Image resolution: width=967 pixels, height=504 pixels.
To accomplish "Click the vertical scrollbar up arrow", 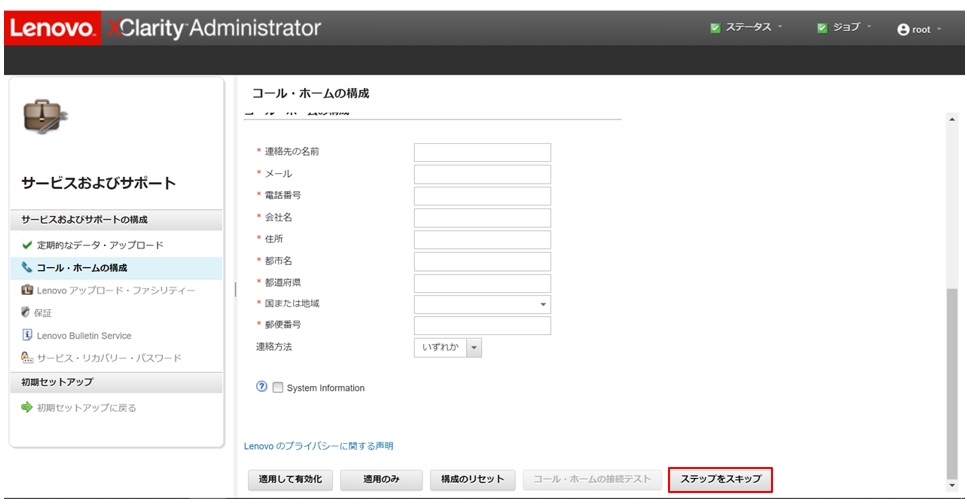I will point(952,120).
